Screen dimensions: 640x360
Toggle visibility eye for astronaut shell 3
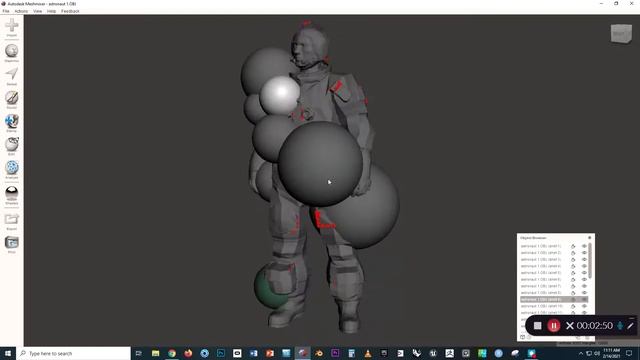tap(584, 259)
